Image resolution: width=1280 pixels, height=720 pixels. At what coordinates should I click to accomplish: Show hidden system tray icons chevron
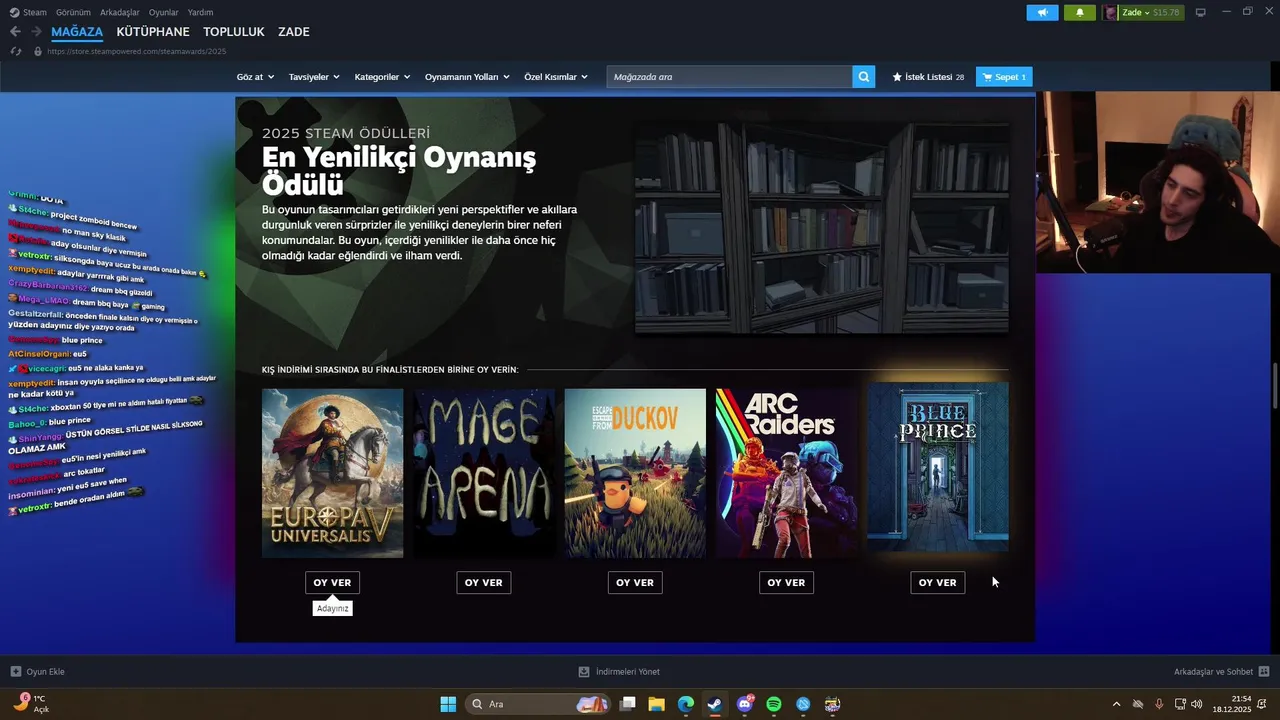(x=1116, y=704)
